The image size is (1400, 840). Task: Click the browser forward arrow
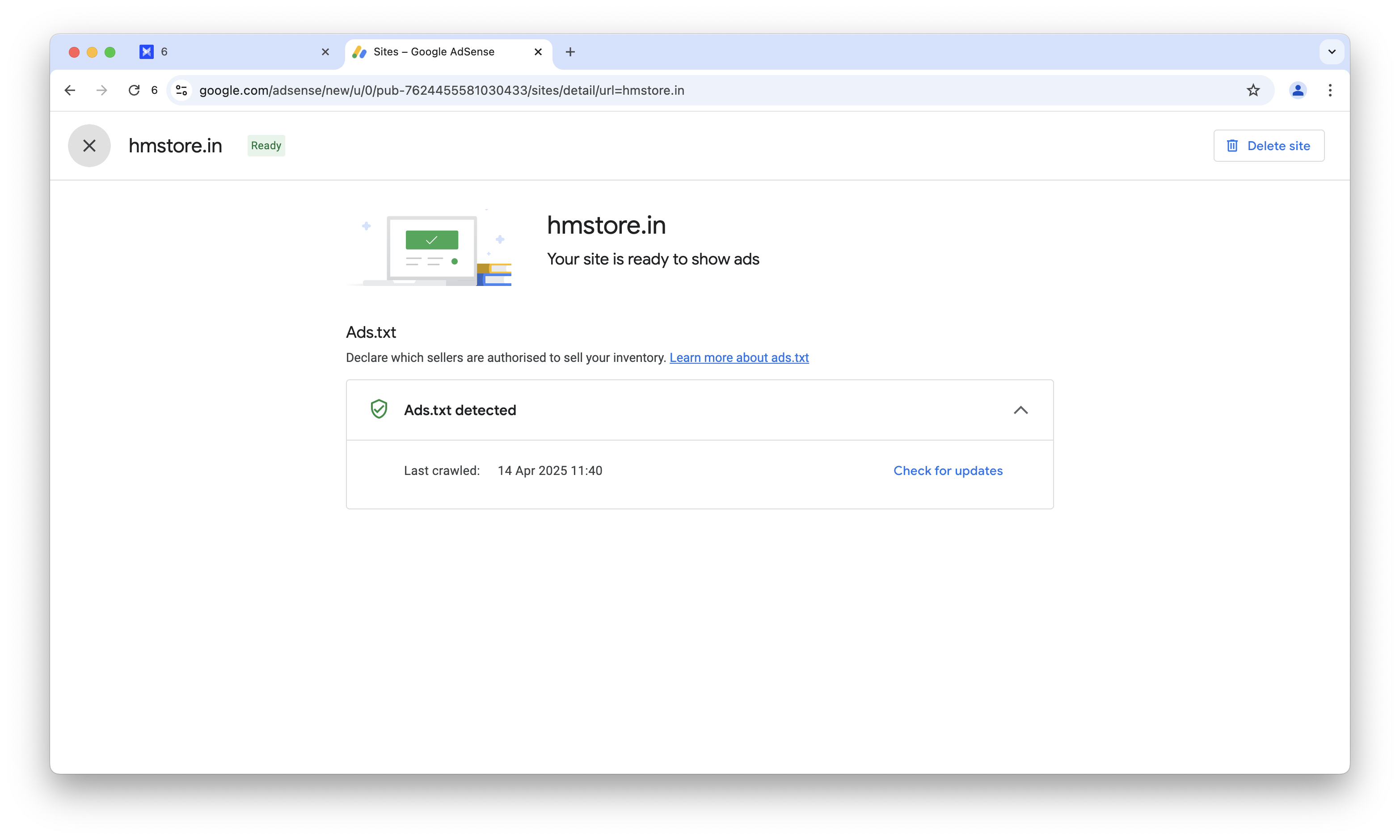tap(102, 91)
